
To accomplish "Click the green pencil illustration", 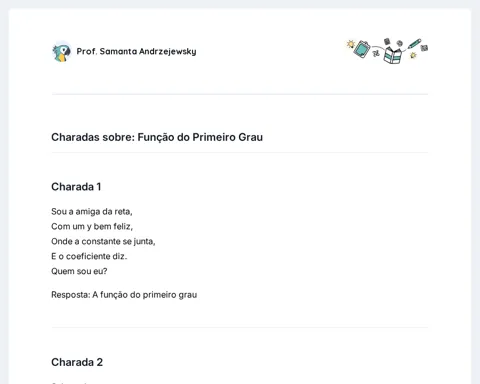I will pyautogui.click(x=415, y=44).
